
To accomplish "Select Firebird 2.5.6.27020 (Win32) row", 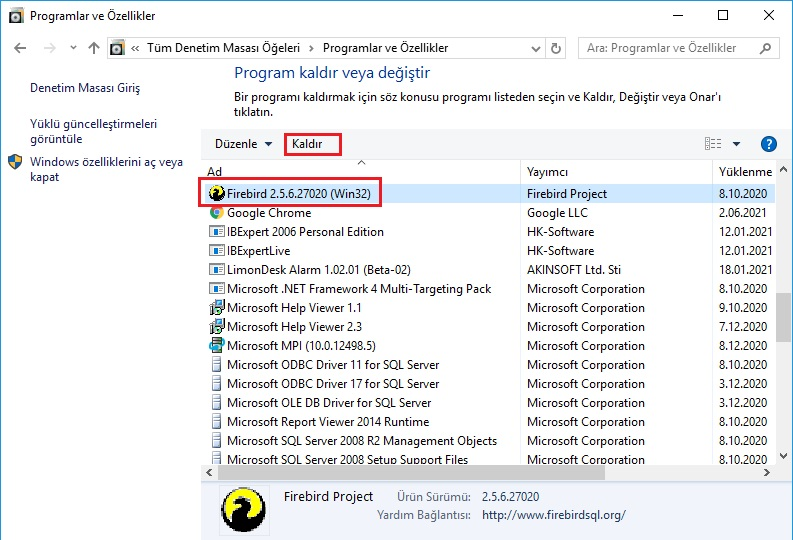I will [488, 194].
